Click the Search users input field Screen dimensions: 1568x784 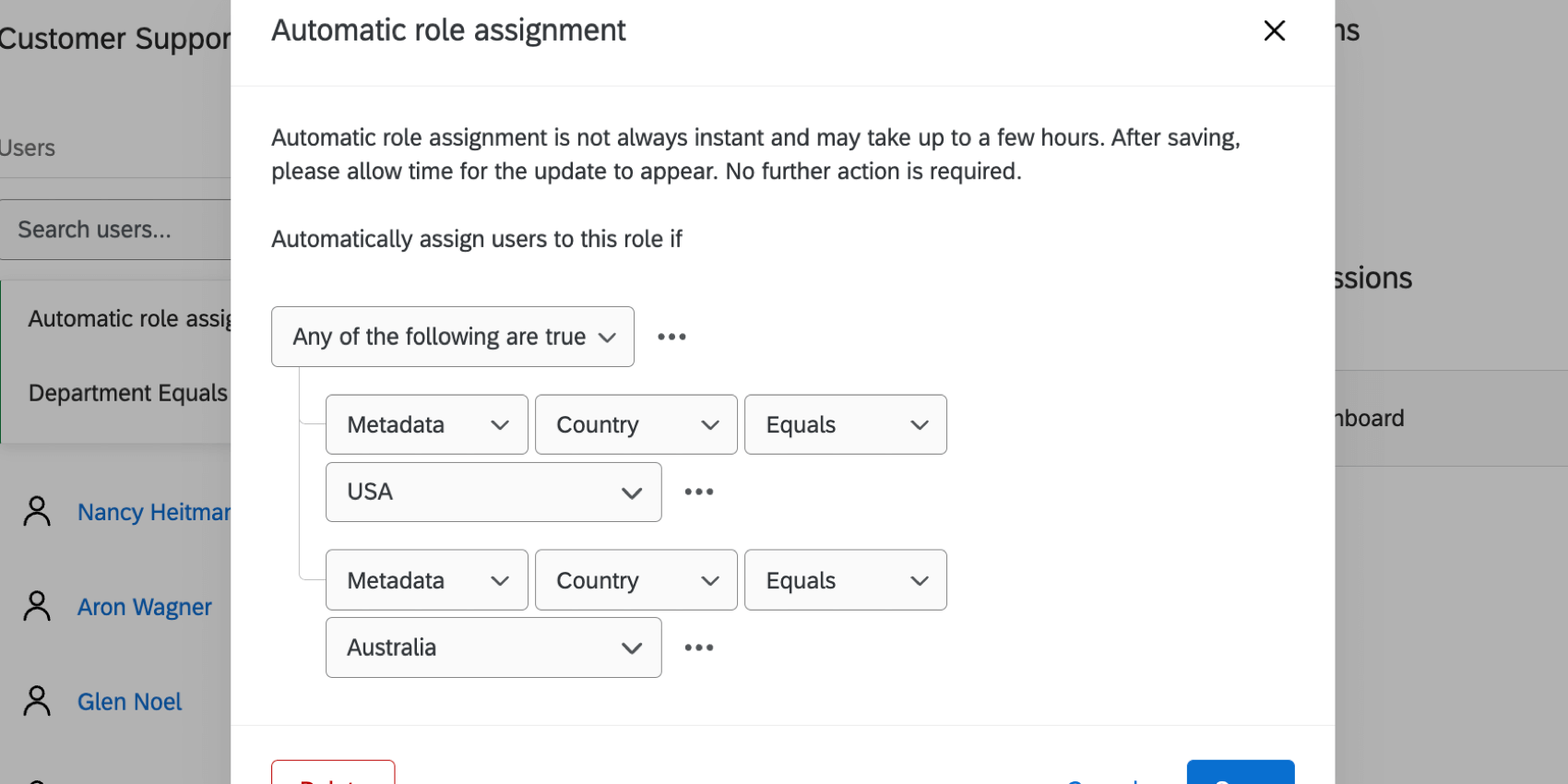click(115, 230)
